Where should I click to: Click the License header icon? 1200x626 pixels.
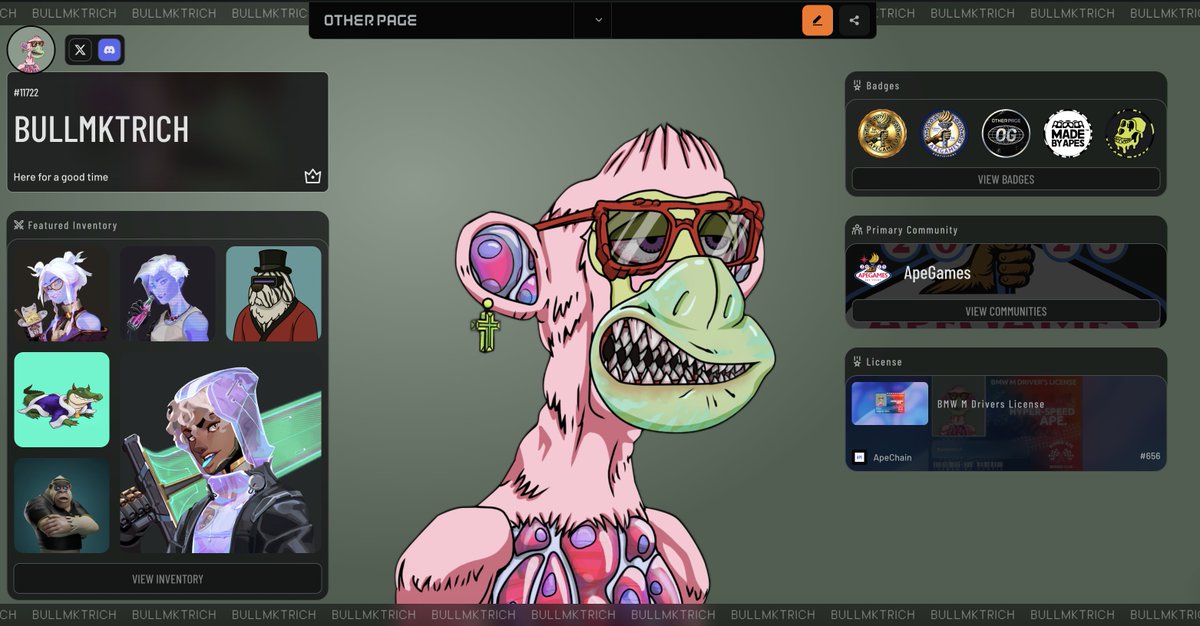click(x=857, y=362)
